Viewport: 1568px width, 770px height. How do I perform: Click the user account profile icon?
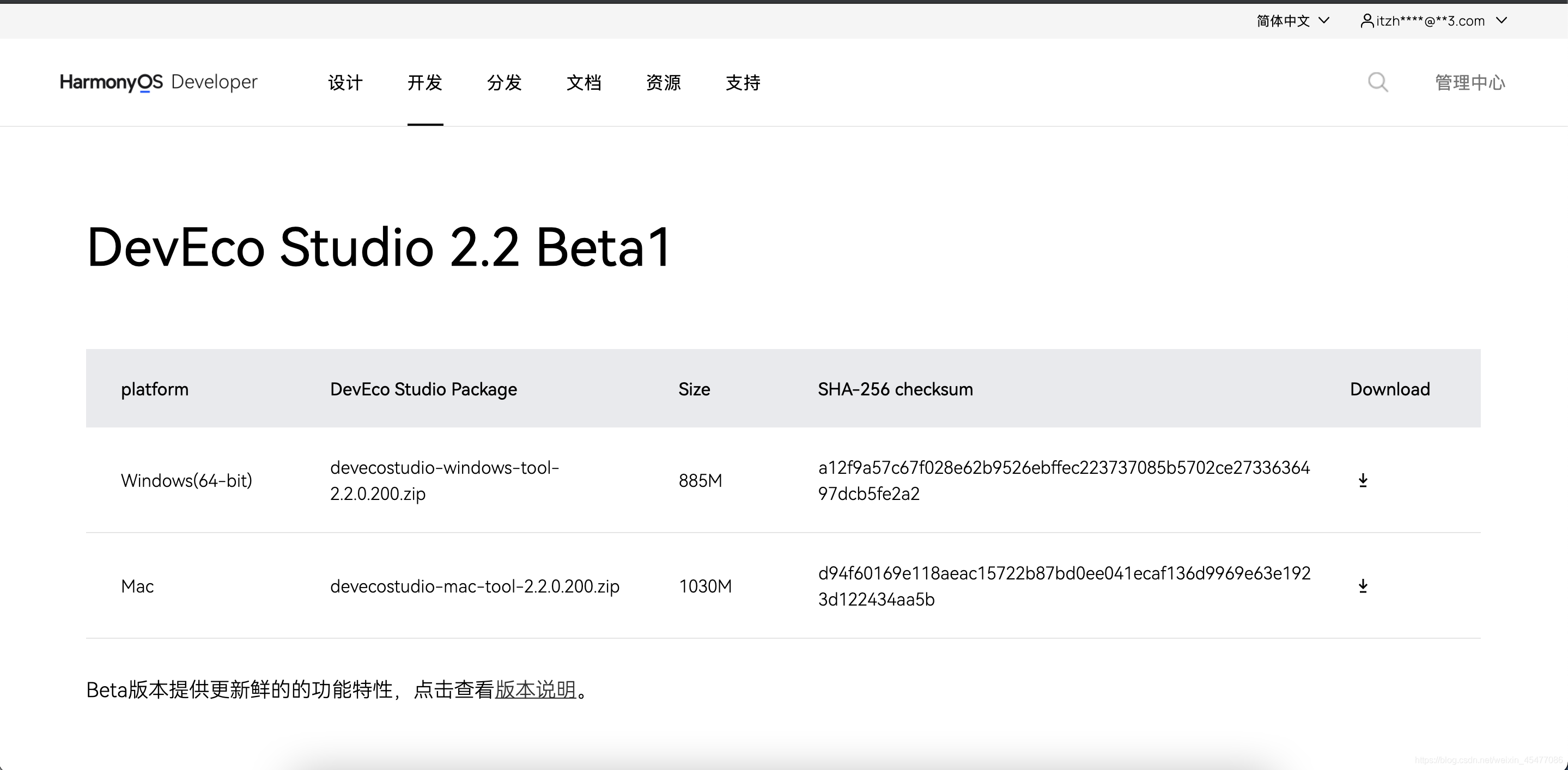[x=1367, y=21]
